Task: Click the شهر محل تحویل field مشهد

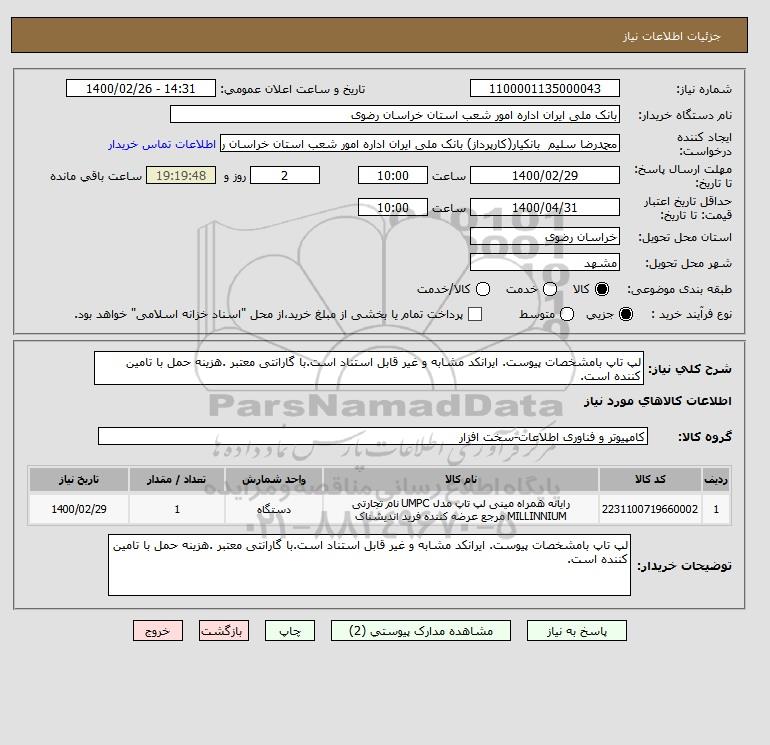Action: pos(545,262)
